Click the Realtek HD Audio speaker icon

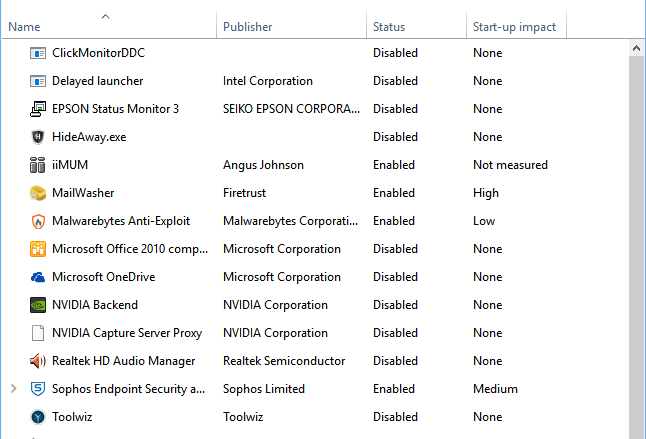pos(38,361)
